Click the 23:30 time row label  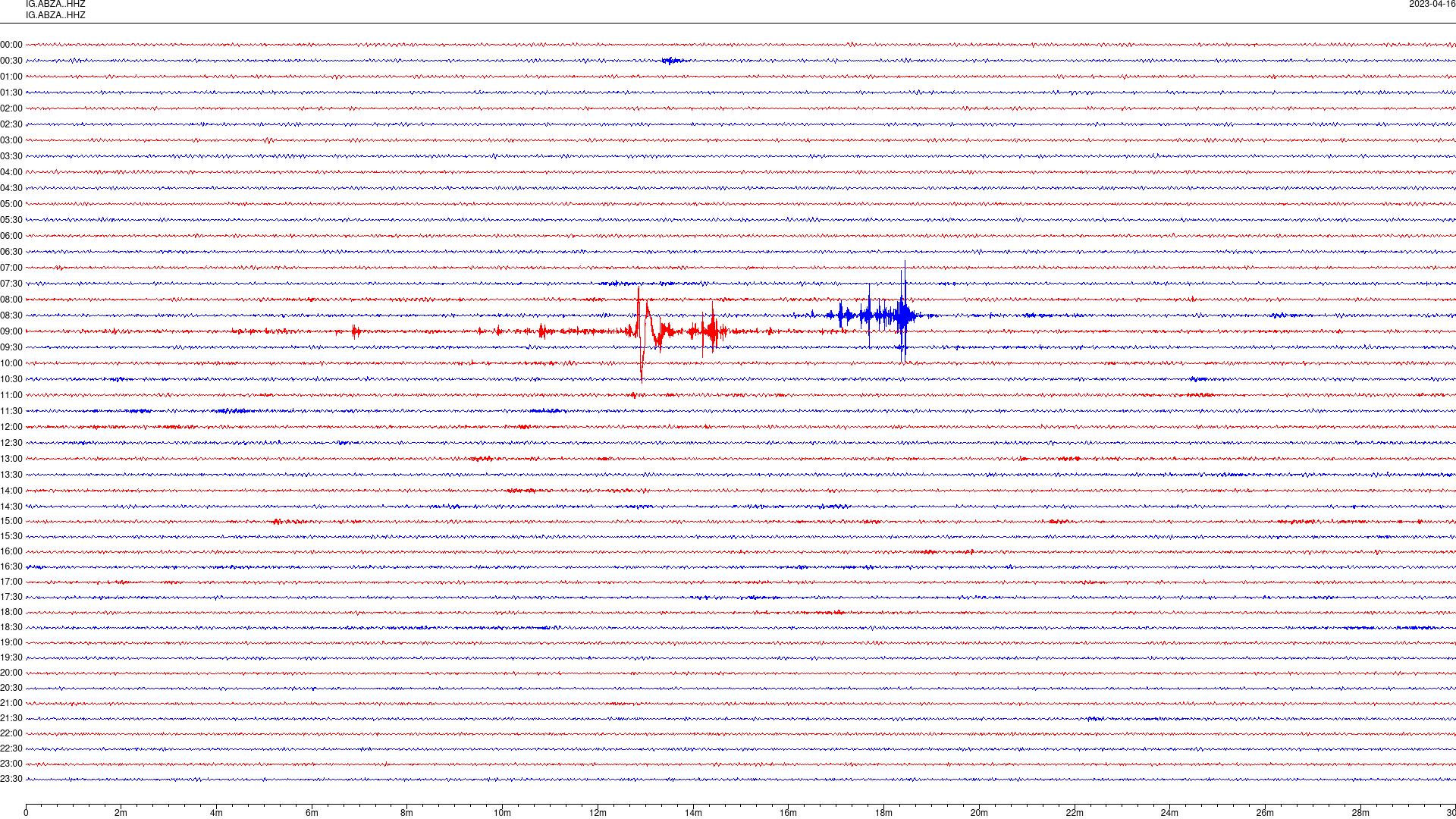(11, 779)
